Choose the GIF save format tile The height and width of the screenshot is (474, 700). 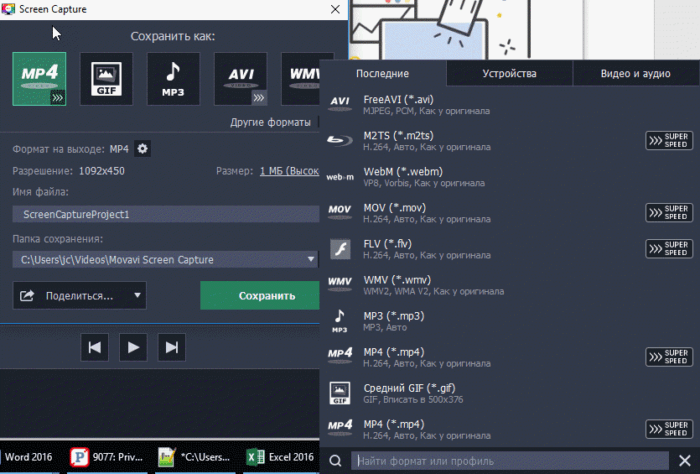click(106, 79)
